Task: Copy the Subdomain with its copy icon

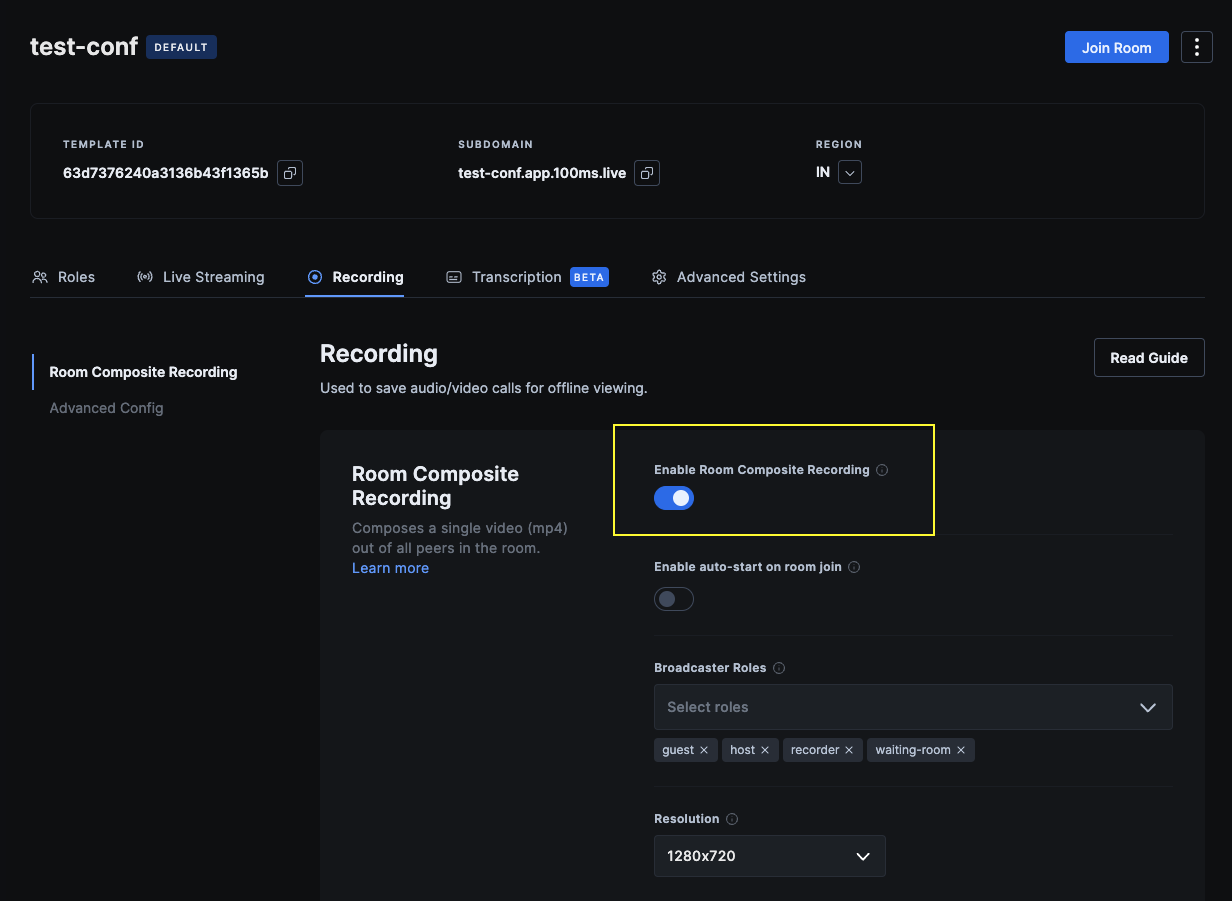Action: click(x=646, y=172)
